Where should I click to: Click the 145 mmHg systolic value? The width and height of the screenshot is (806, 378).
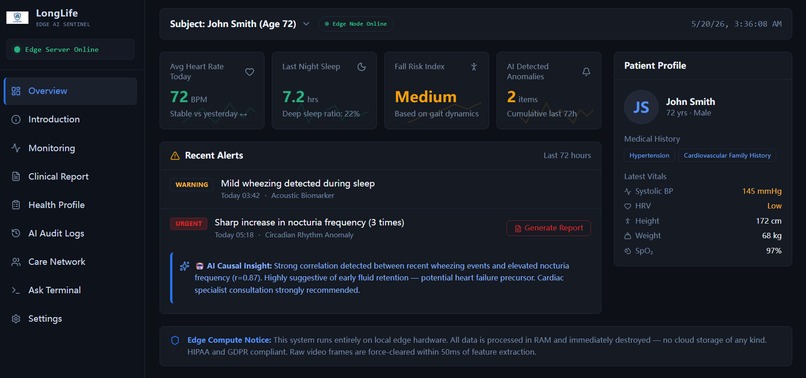[762, 191]
